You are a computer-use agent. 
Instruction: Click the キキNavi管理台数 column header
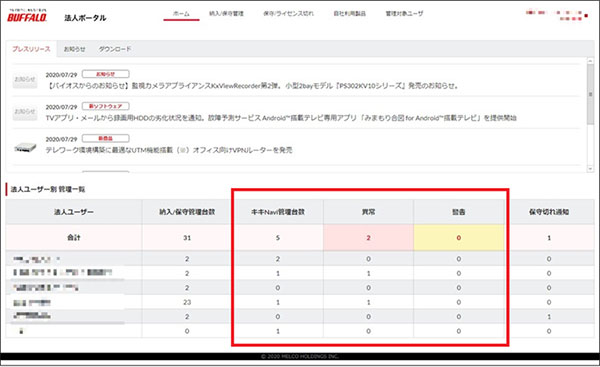[x=278, y=212]
